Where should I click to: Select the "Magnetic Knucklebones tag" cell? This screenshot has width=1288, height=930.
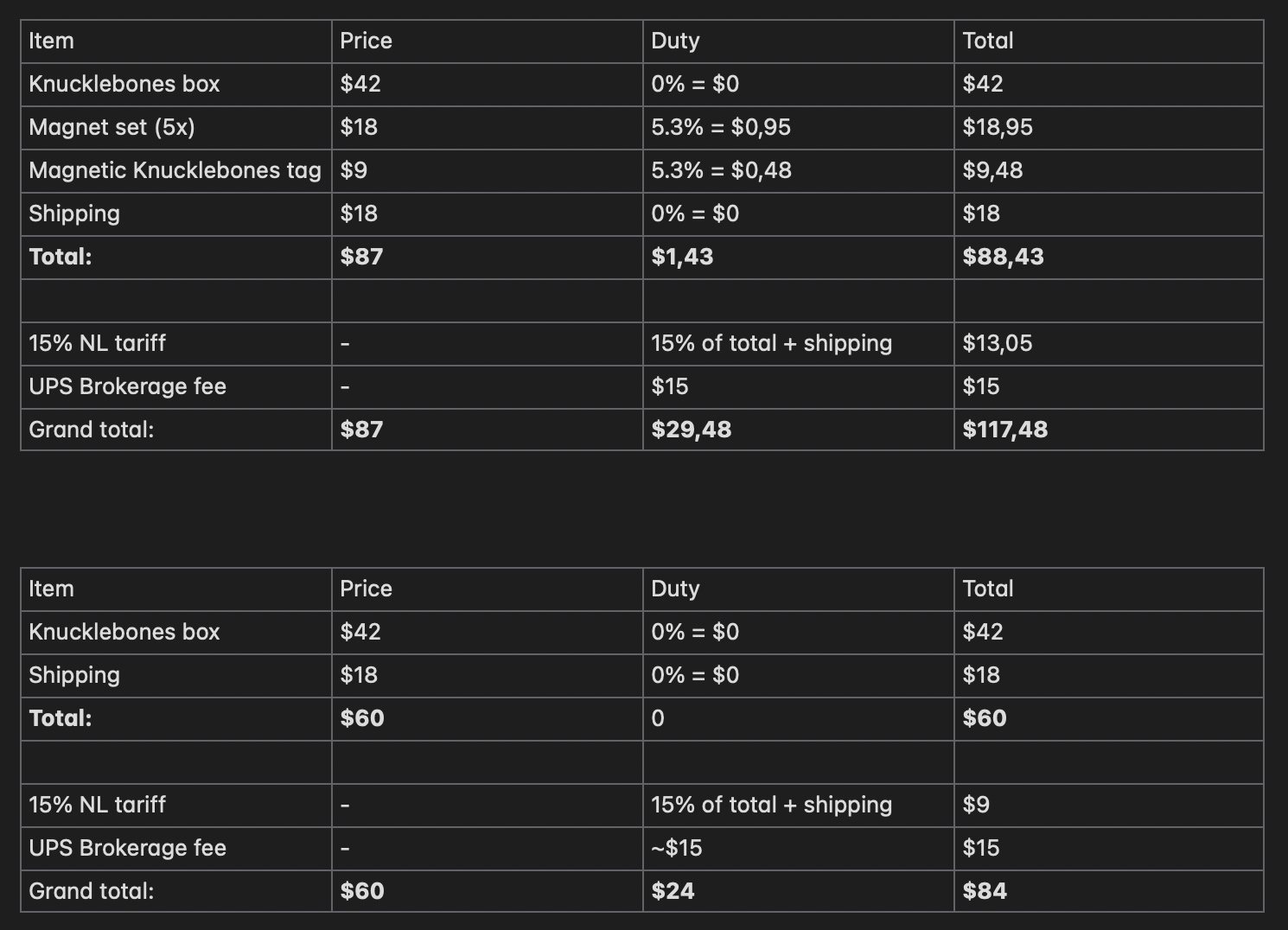click(175, 170)
